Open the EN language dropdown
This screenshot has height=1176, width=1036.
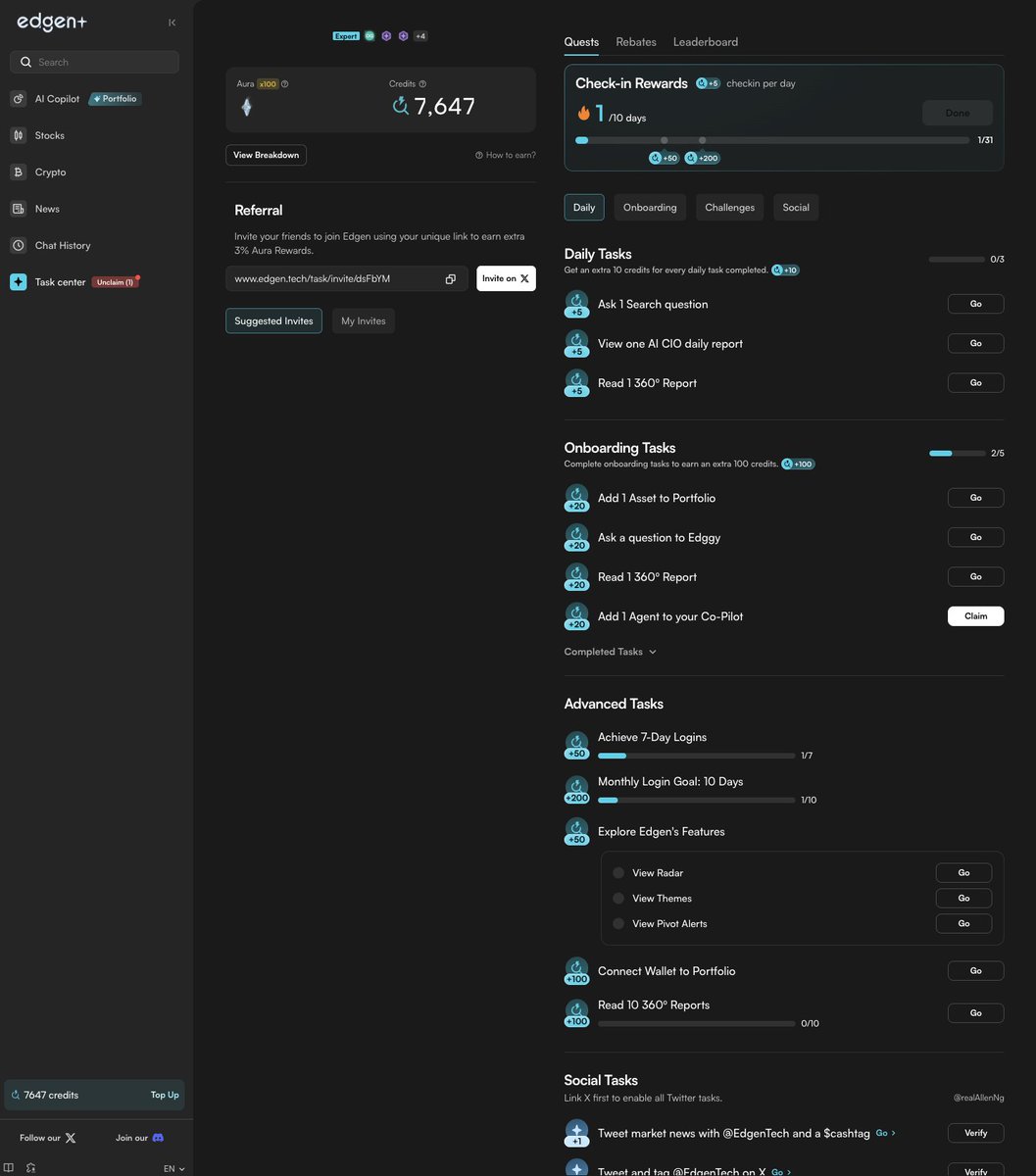point(172,1168)
